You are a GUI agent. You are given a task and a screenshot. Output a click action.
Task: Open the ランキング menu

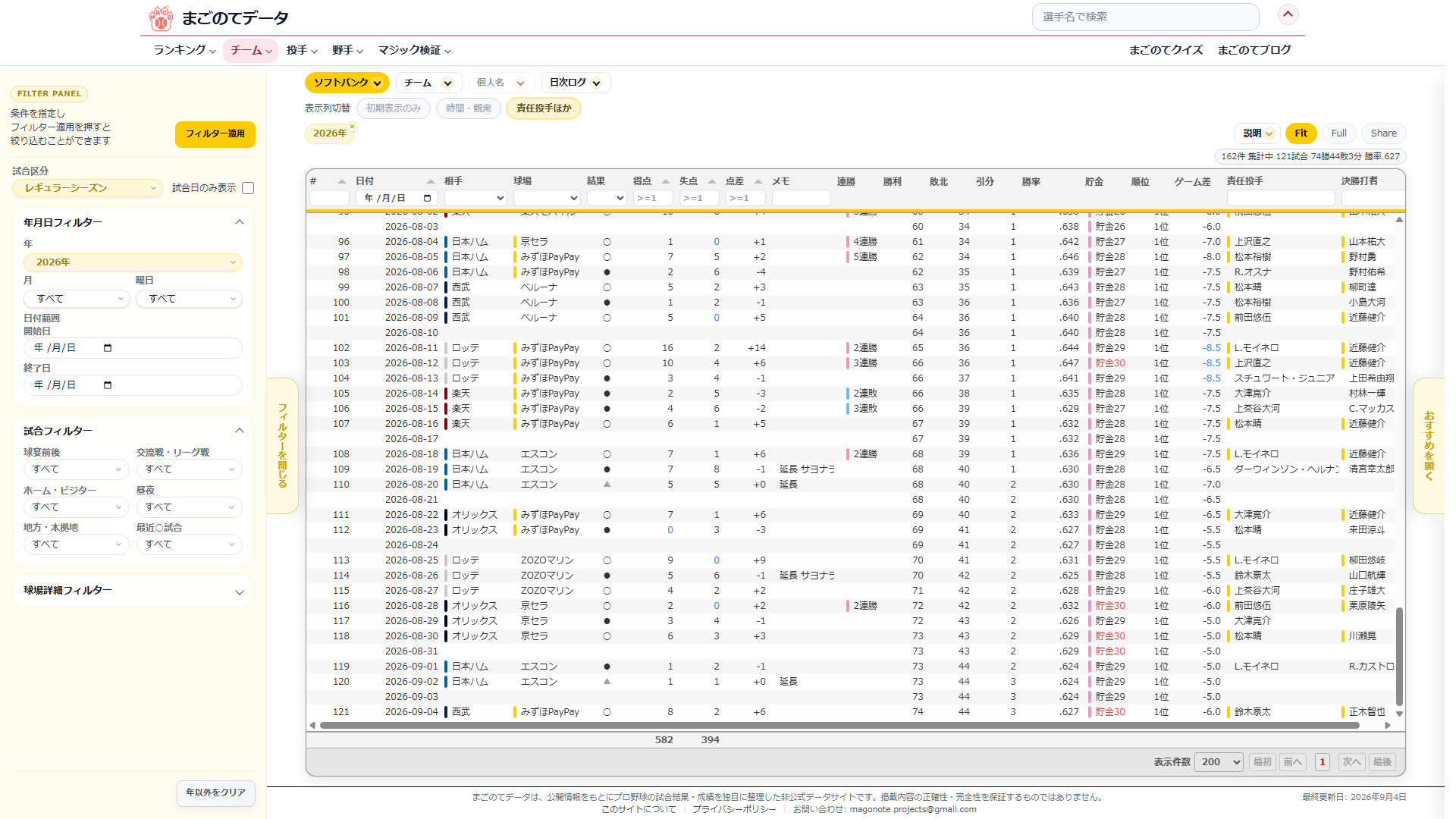tap(184, 50)
